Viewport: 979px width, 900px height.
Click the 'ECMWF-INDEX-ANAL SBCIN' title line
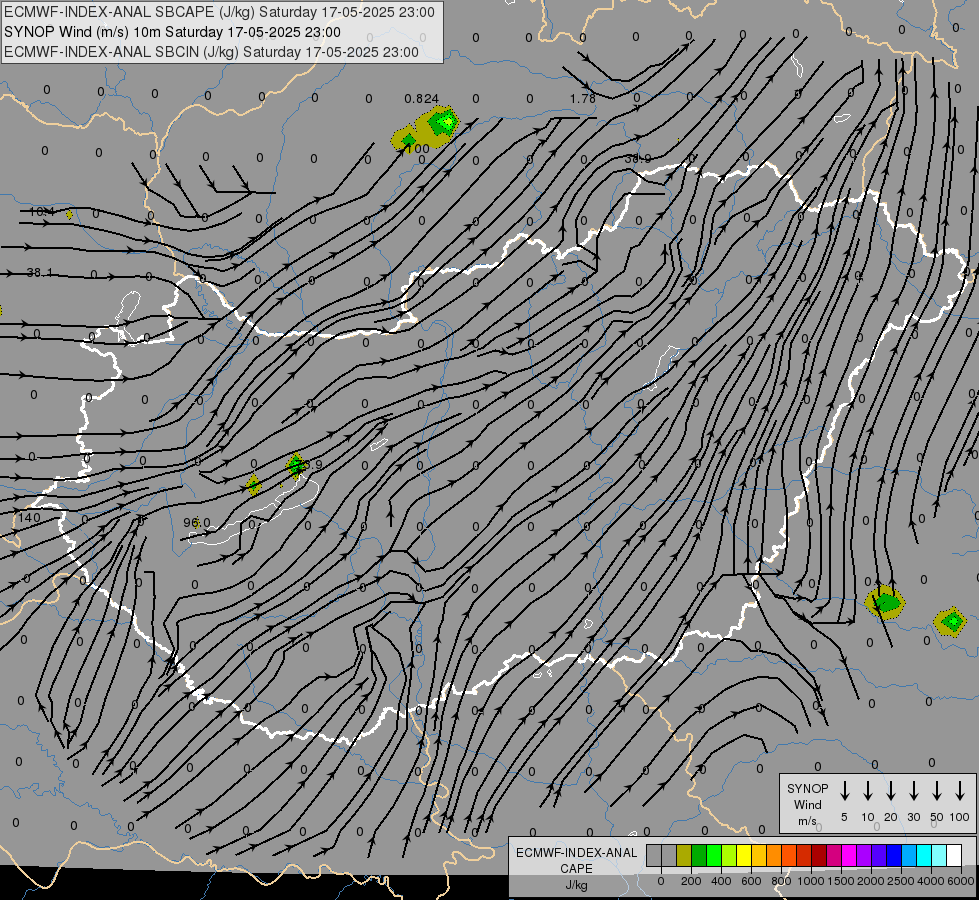coord(211,52)
